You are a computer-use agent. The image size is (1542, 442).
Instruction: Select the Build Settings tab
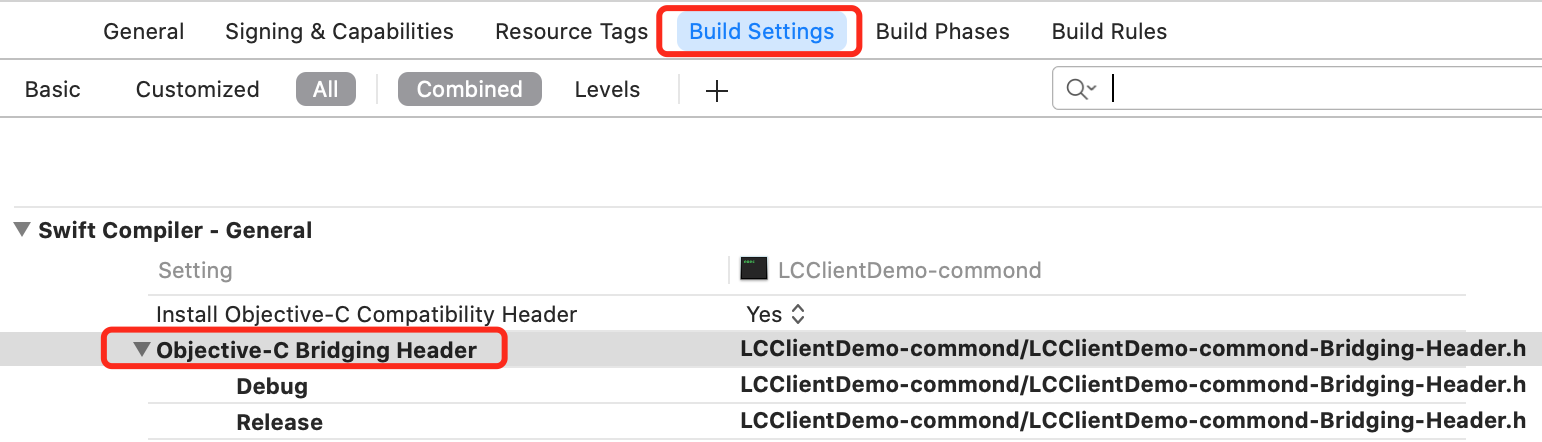coord(761,31)
